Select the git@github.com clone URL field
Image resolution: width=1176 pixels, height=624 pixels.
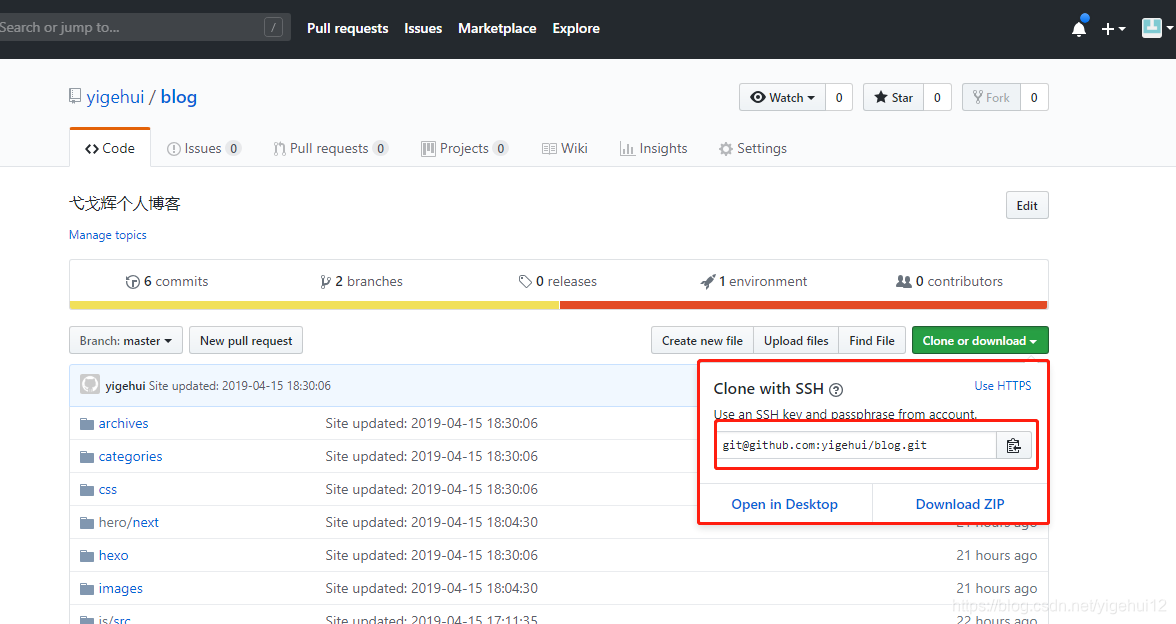856,446
